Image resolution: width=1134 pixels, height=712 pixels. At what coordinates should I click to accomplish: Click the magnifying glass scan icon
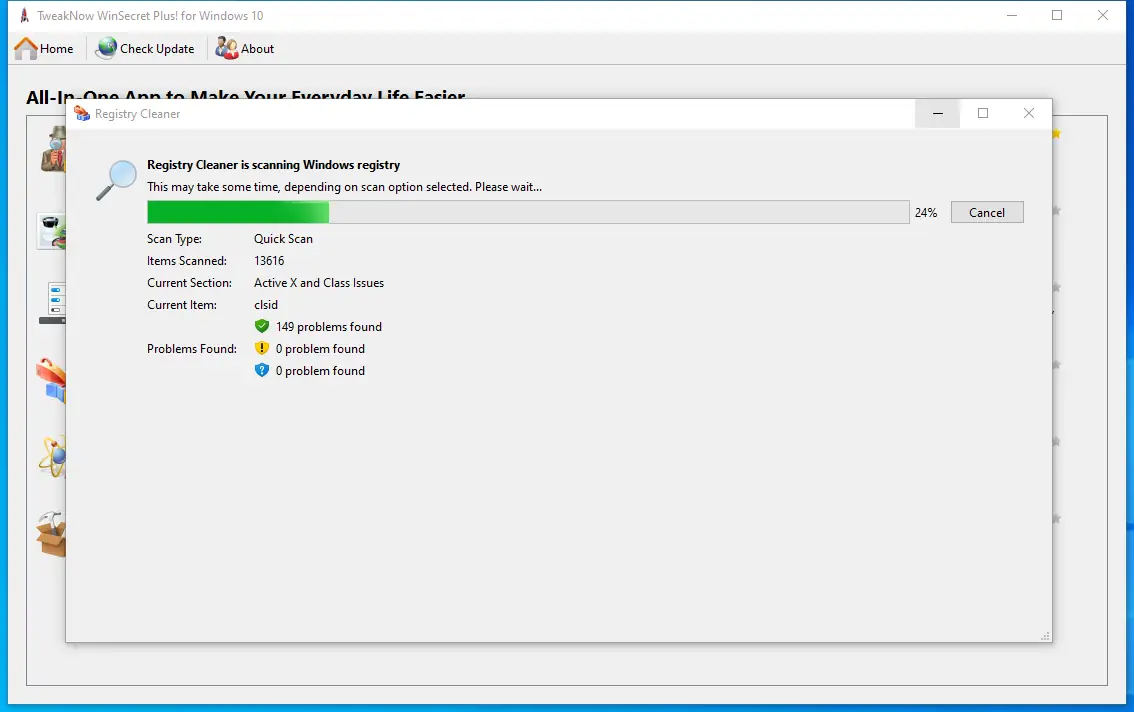point(116,179)
